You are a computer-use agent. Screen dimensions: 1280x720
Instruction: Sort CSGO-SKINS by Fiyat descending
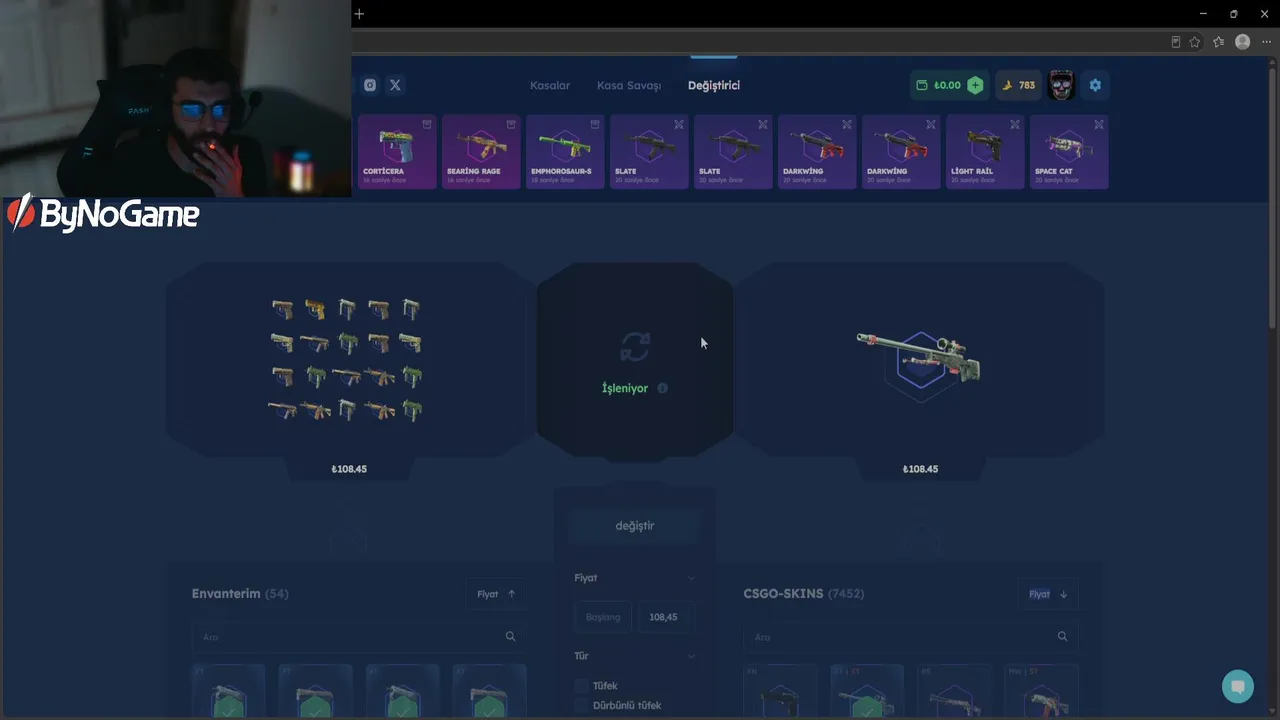pos(1048,594)
